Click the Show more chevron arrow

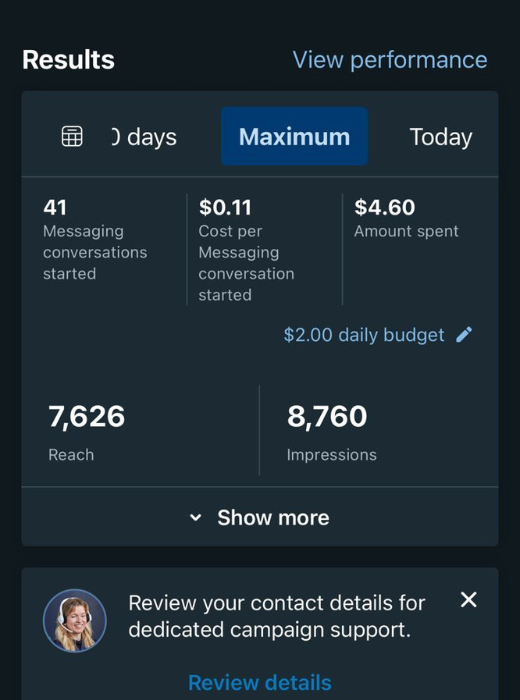pyautogui.click(x=196, y=517)
